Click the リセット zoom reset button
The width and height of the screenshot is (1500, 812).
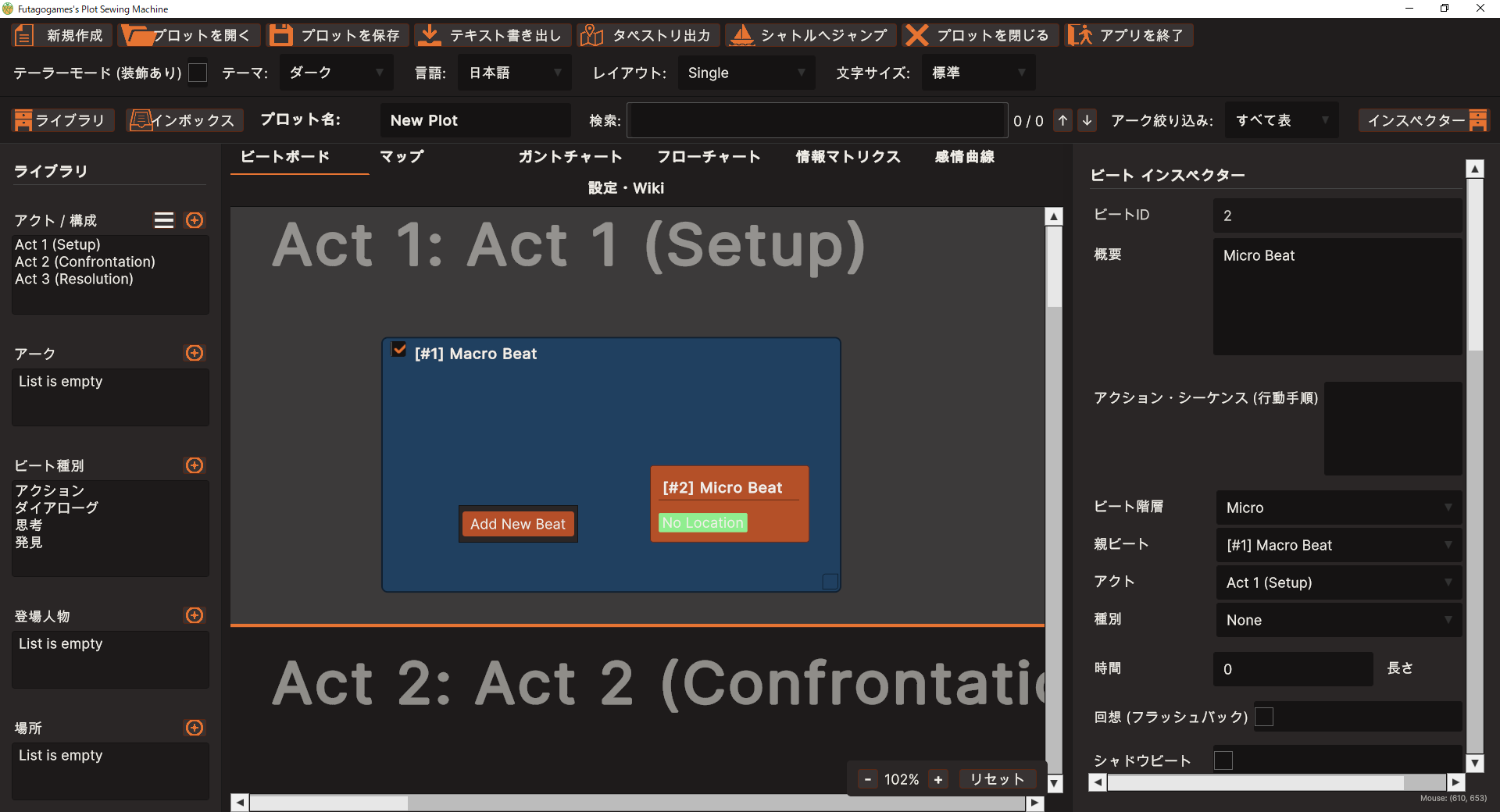pyautogui.click(x=997, y=779)
